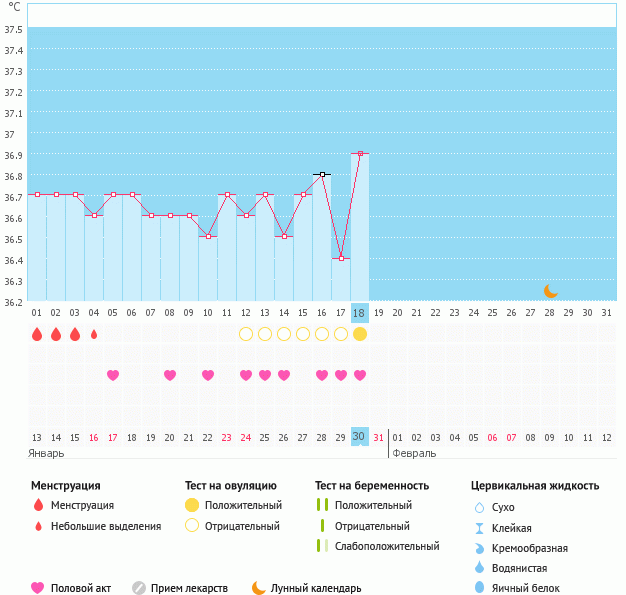626x595 pixels.
Task: Click the highlighted calendar date 30
Action: 360,437
